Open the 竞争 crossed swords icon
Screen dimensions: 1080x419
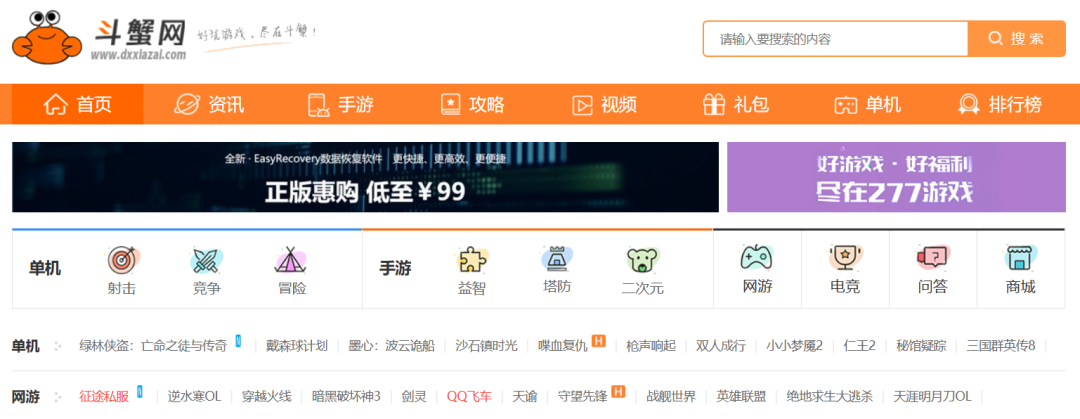point(206,260)
